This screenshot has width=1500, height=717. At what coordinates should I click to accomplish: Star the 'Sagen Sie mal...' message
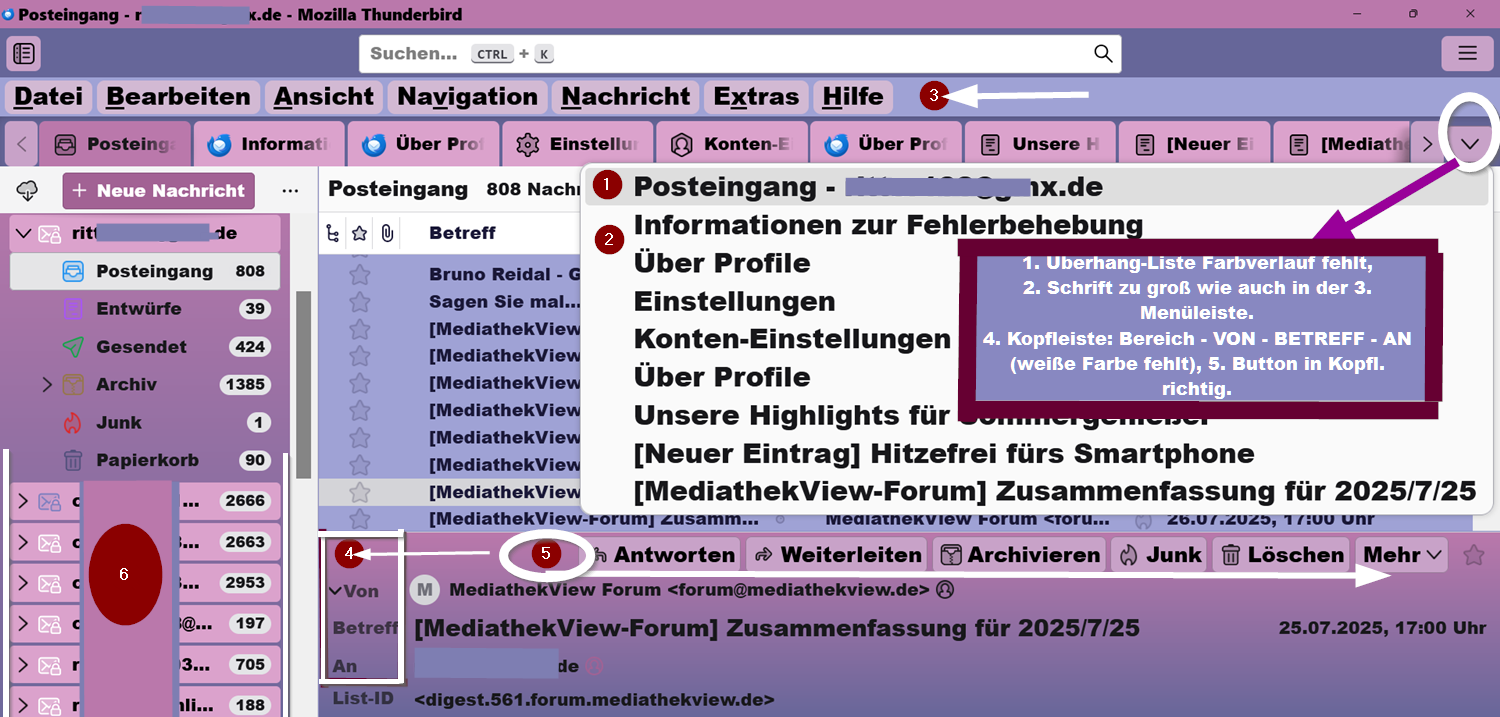tap(360, 301)
